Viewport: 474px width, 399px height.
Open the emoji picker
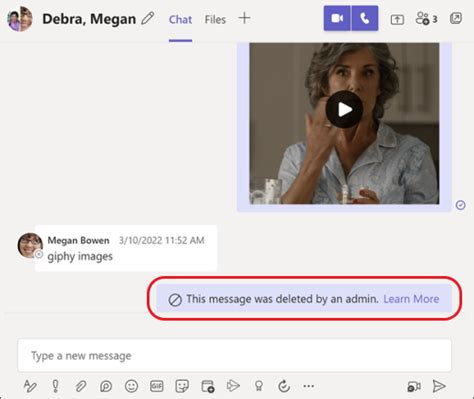(131, 386)
